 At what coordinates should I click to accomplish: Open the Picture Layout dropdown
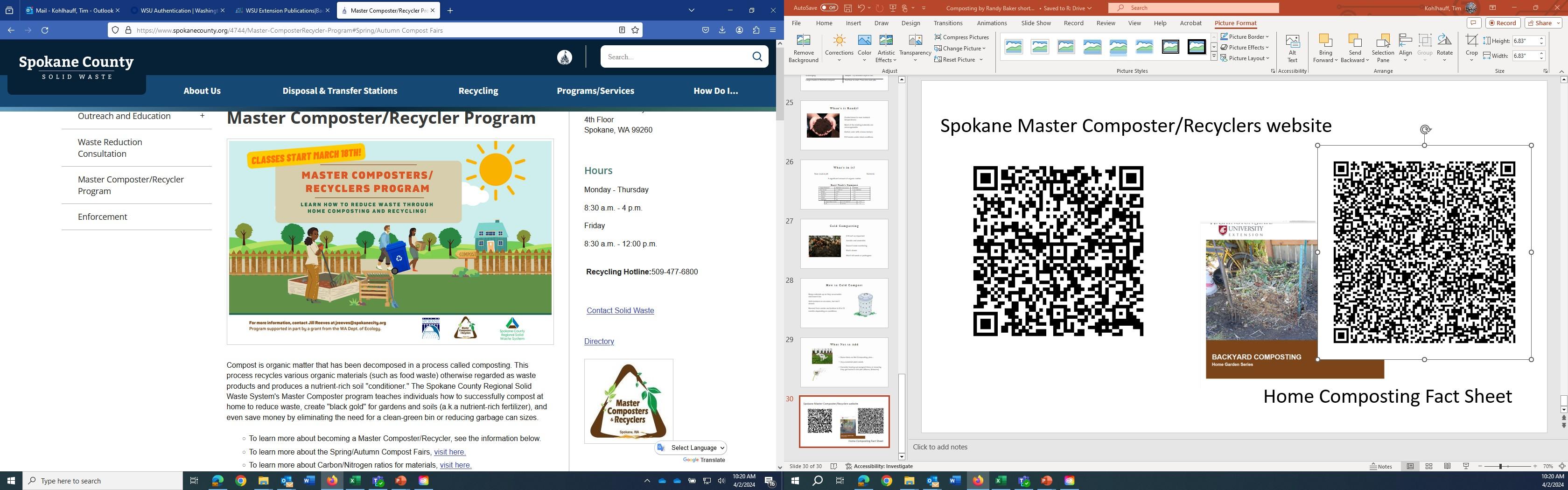point(1245,58)
